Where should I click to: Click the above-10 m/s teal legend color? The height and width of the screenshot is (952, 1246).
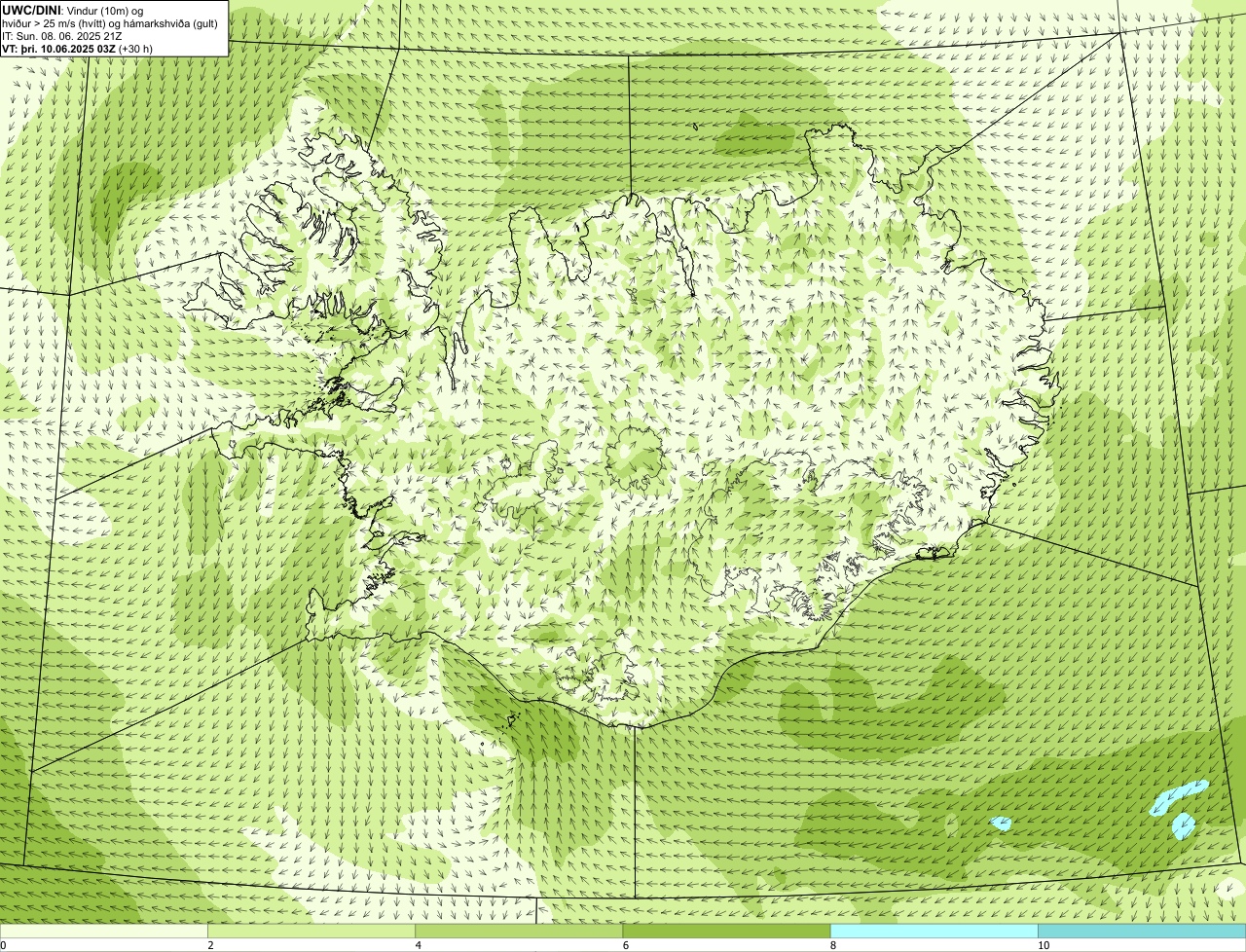tap(1142, 932)
